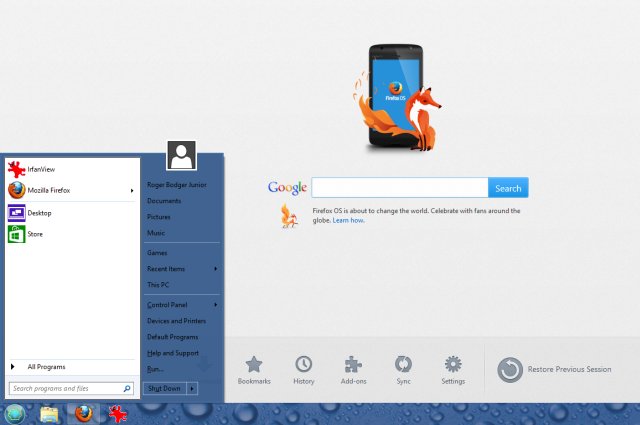Click the blue Search button
Screen dimensions: 640x425
pos(508,188)
